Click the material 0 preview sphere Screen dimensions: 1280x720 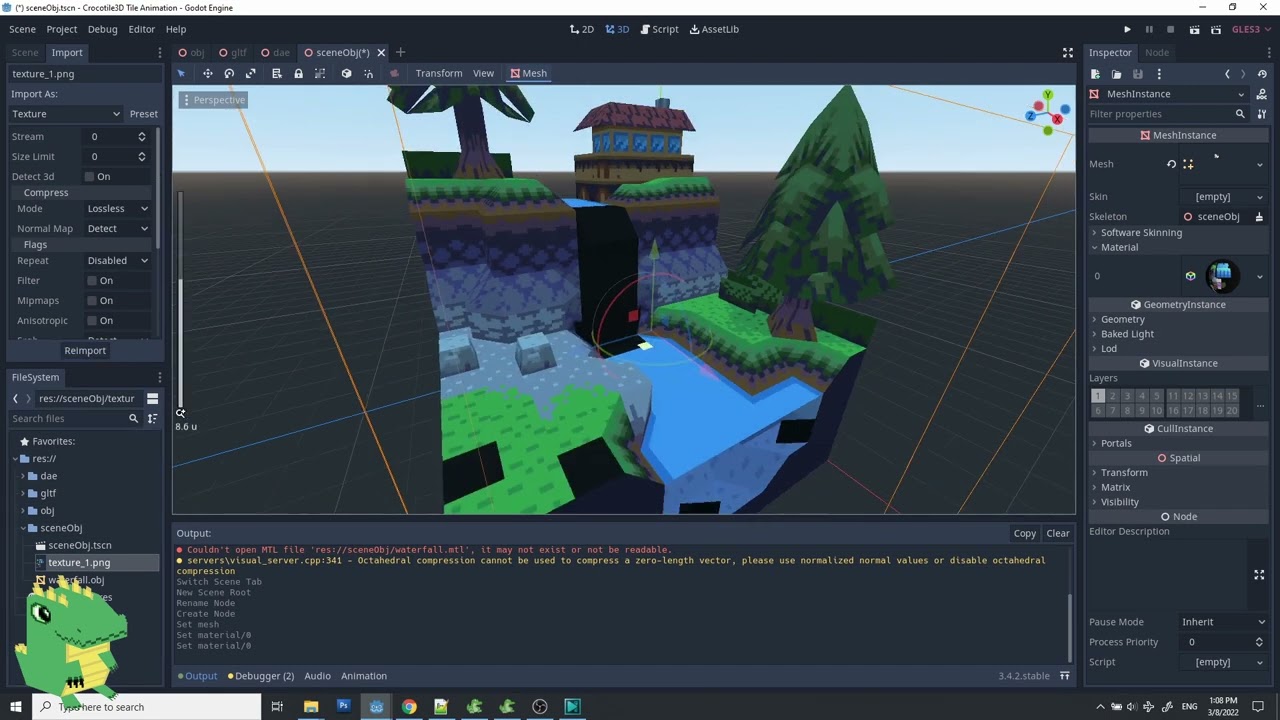[x=1222, y=276]
